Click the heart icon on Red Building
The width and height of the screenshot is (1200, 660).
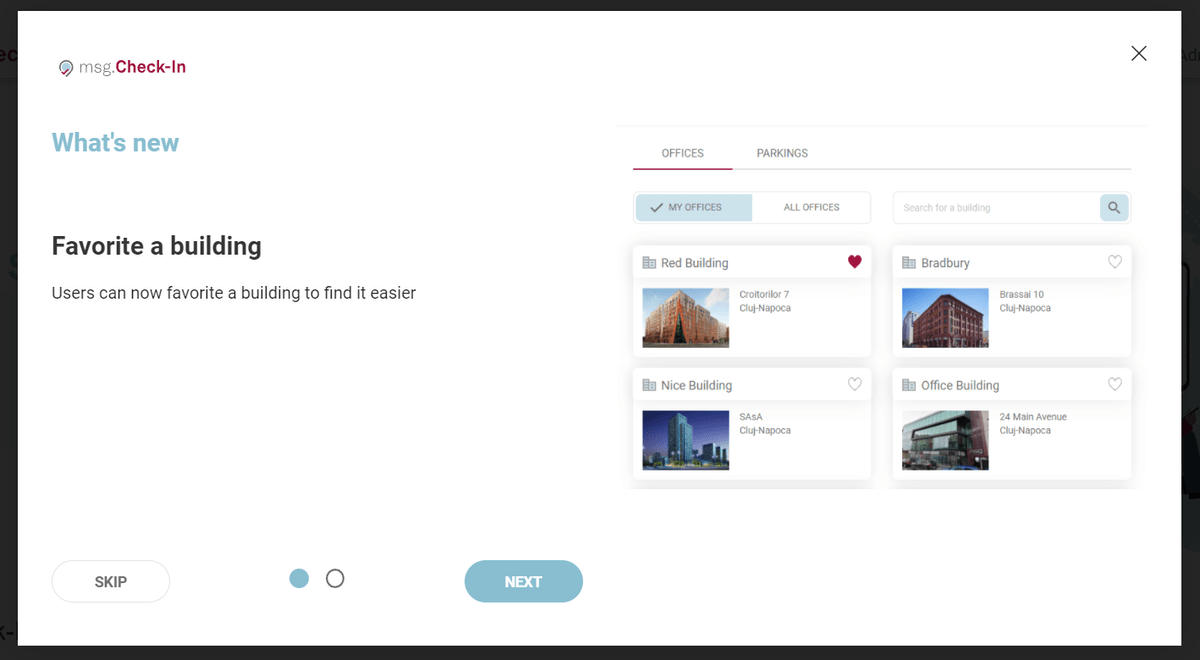click(854, 262)
